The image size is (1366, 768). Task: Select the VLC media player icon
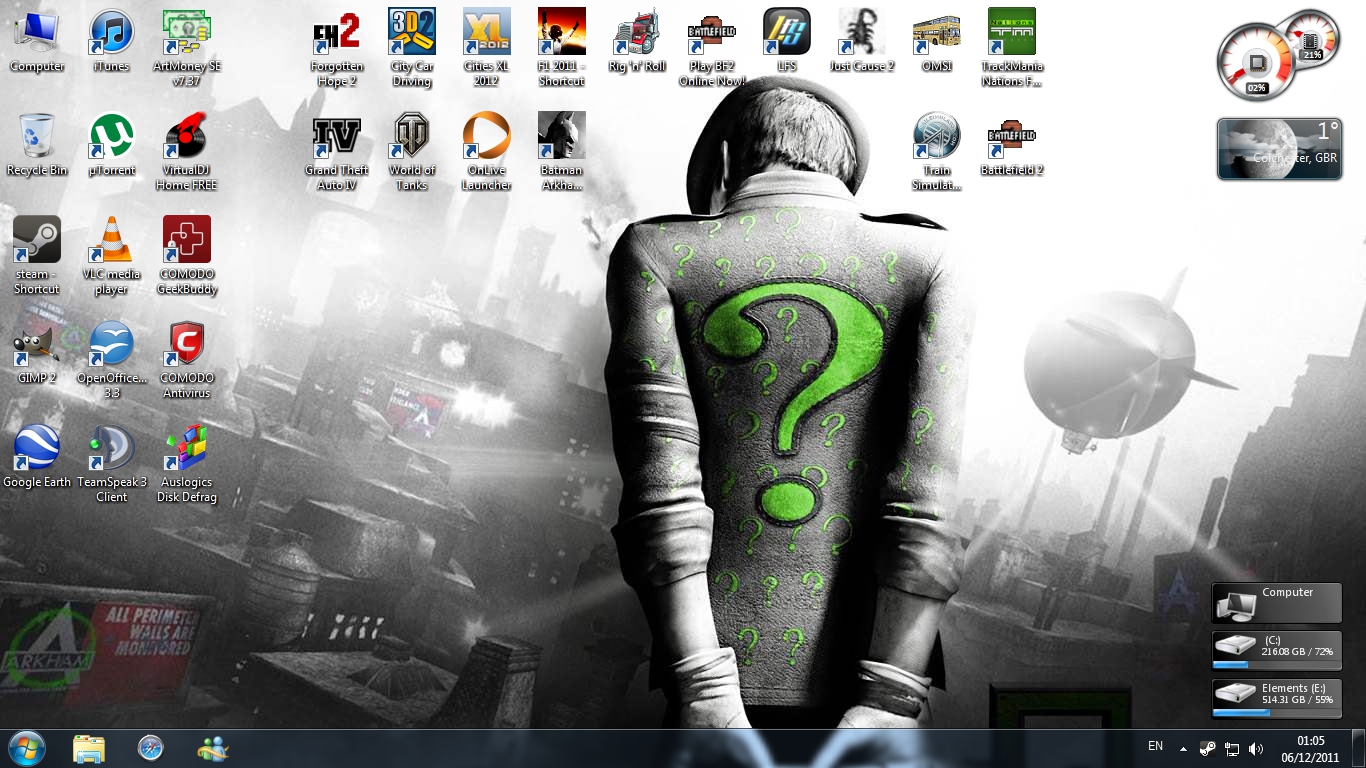pos(111,256)
